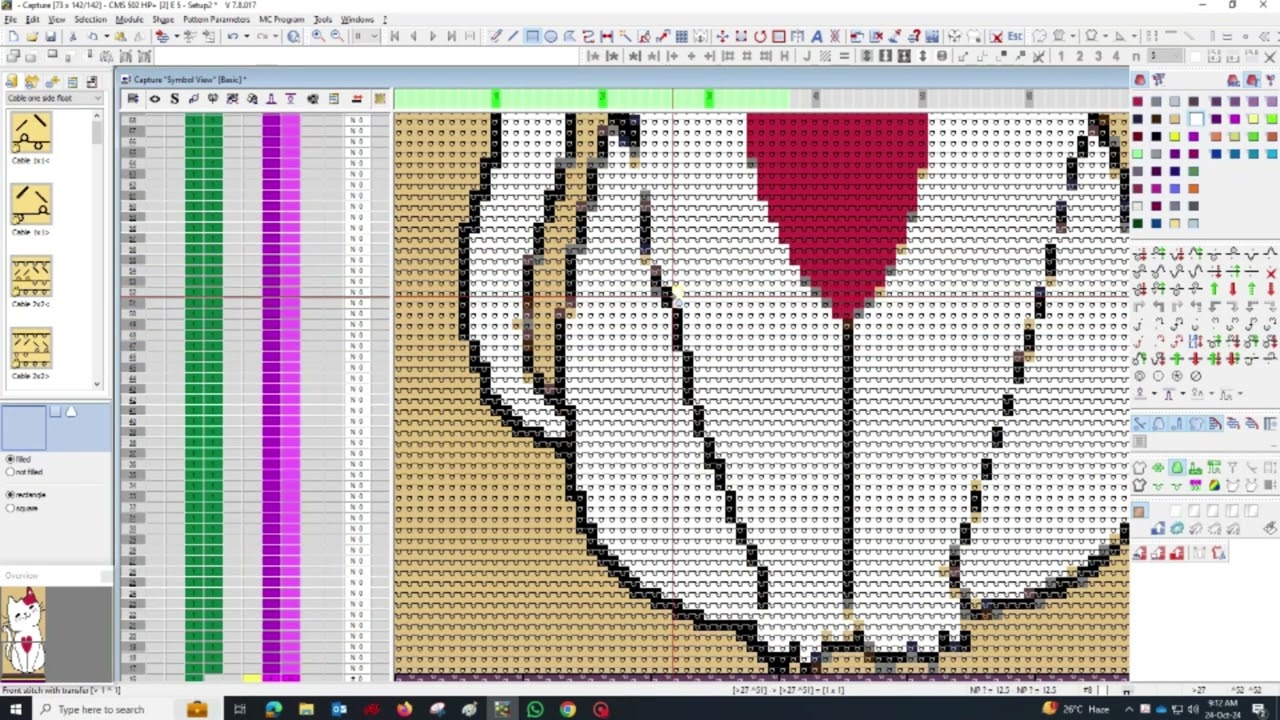Click the red arrows icon in Symbol View toolbar
The image size is (1280, 720).
(356, 99)
